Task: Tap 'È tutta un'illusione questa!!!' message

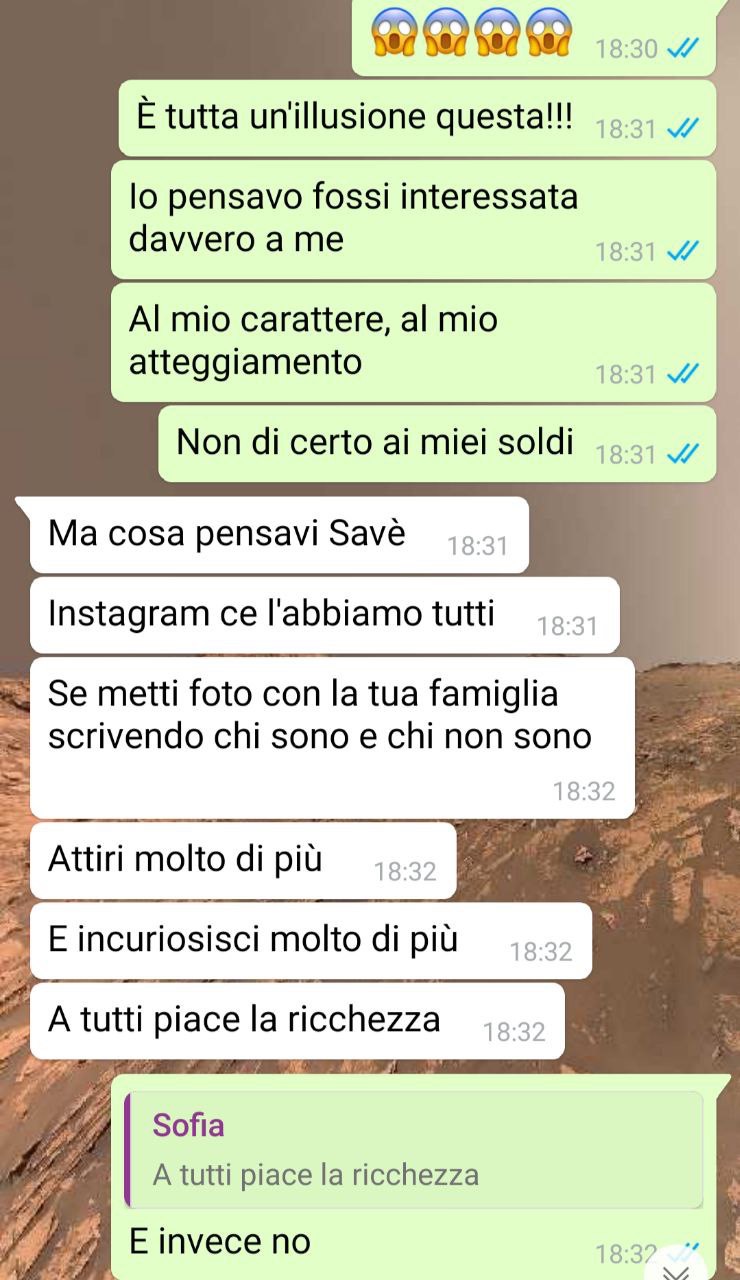Action: [418, 118]
